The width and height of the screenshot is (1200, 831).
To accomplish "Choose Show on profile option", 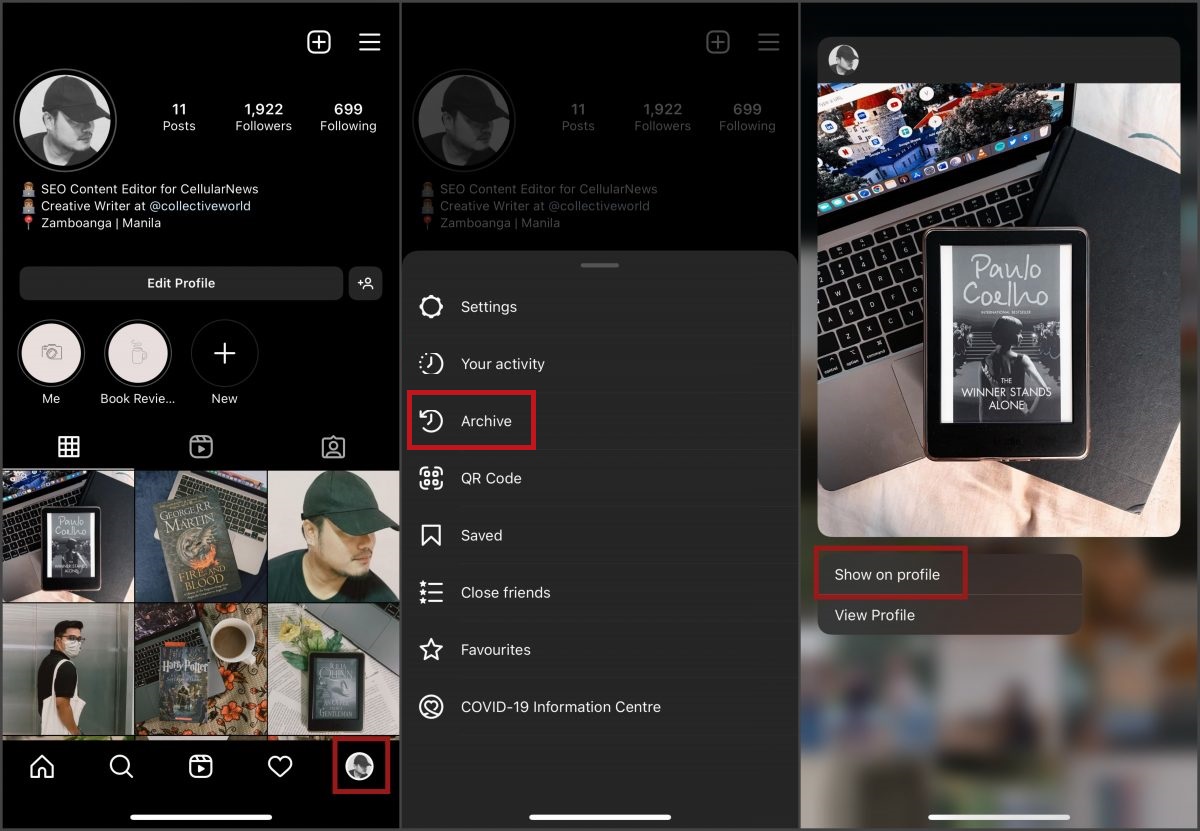I will point(888,575).
